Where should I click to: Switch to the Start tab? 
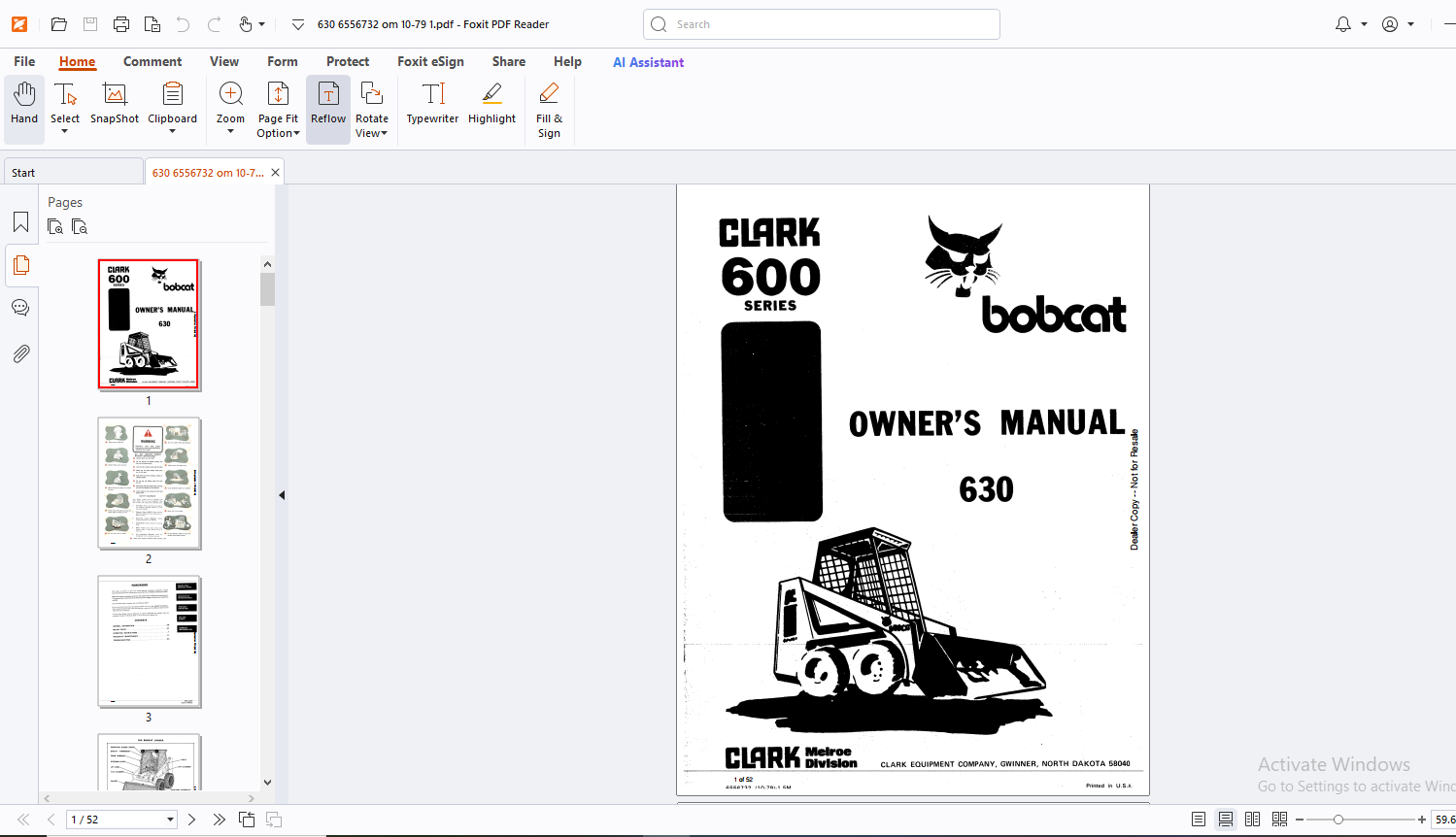pyautogui.click(x=73, y=173)
